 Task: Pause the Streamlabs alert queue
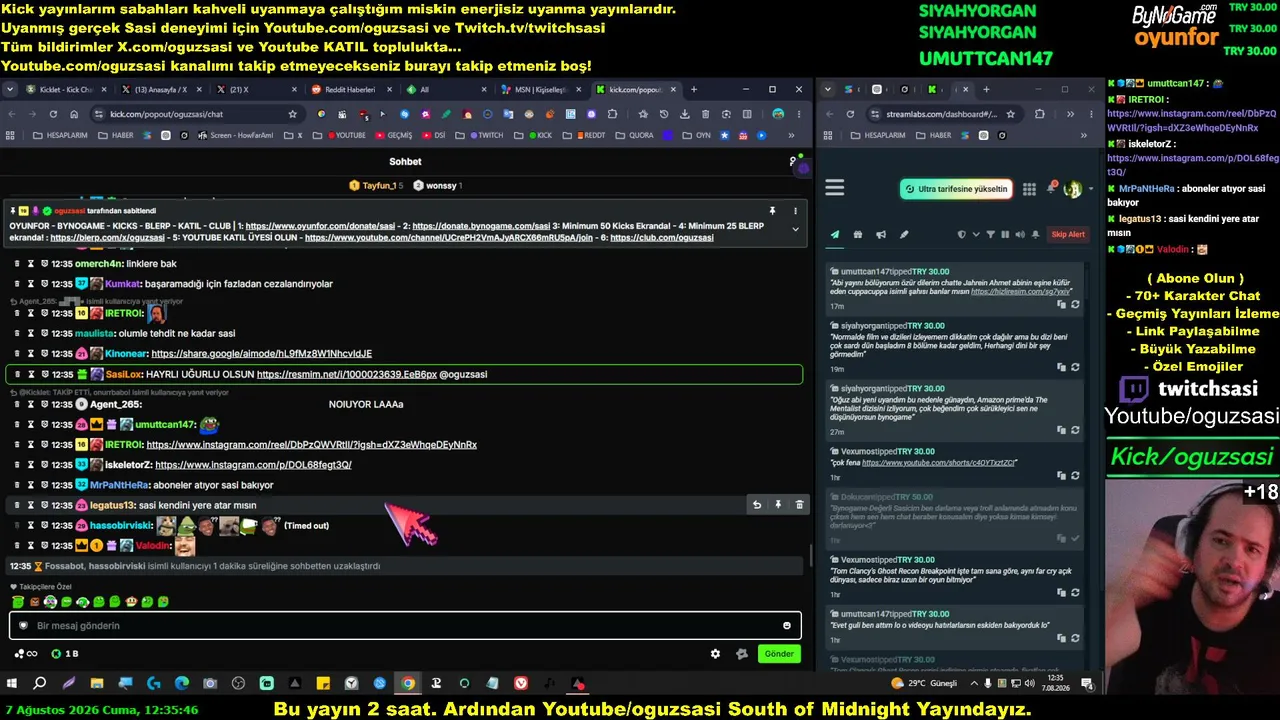(x=1007, y=235)
